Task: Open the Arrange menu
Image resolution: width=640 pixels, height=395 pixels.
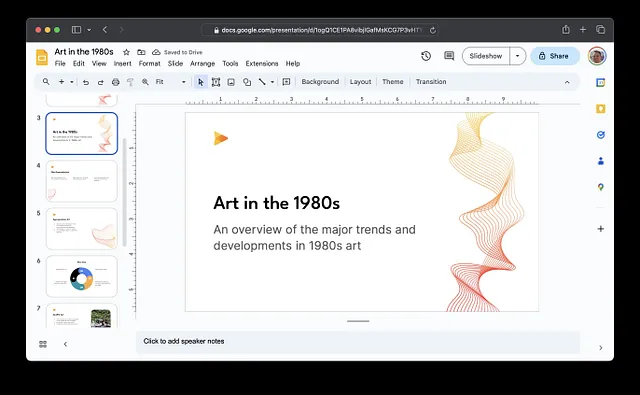Action: click(202, 64)
